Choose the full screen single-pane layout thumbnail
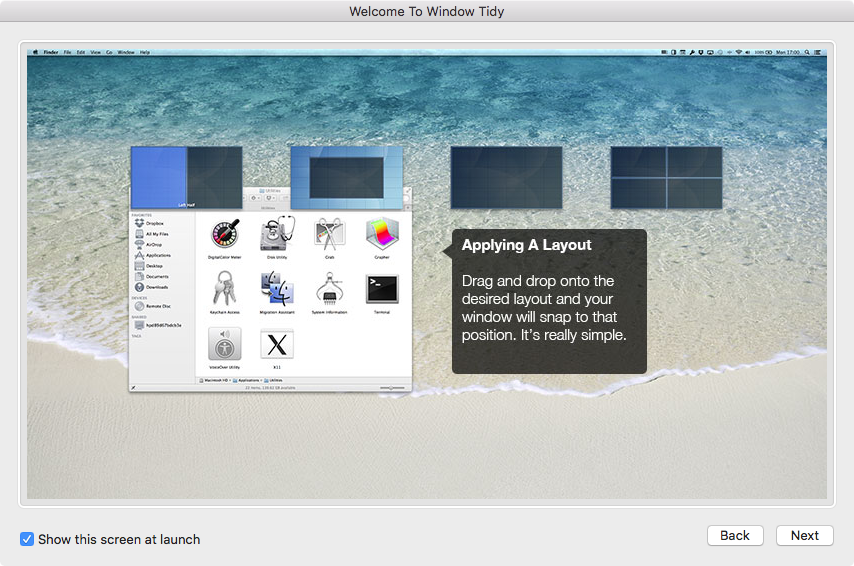This screenshot has height=566, width=854. pos(507,178)
